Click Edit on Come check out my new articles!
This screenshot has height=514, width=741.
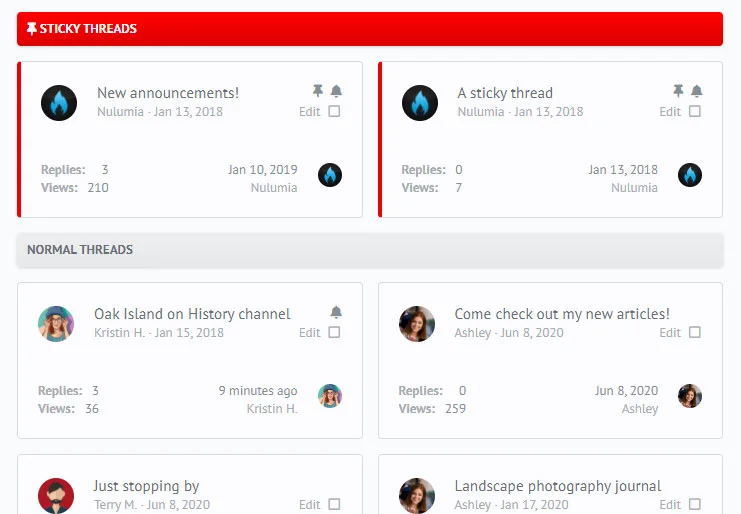click(670, 333)
